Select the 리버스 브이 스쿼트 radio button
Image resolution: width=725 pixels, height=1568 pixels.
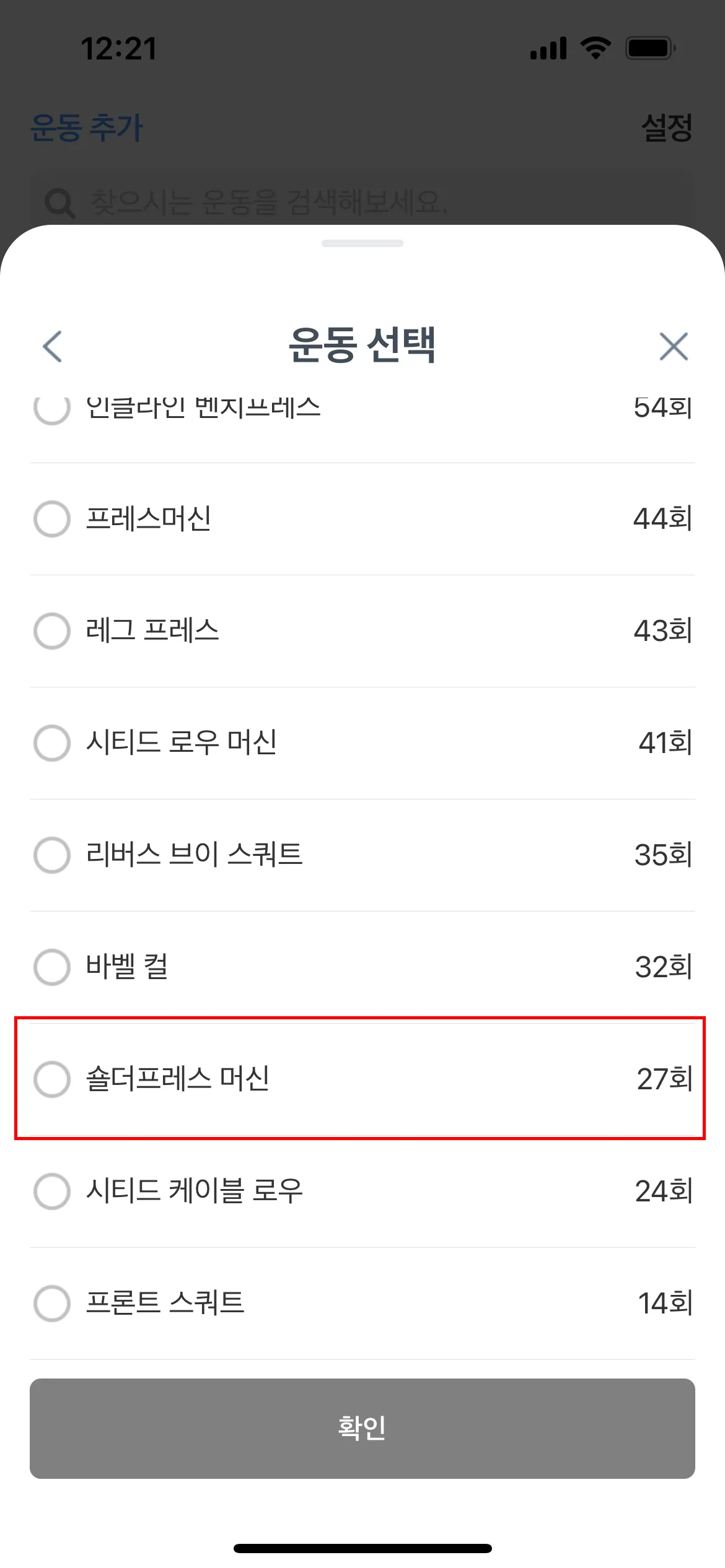(x=52, y=855)
